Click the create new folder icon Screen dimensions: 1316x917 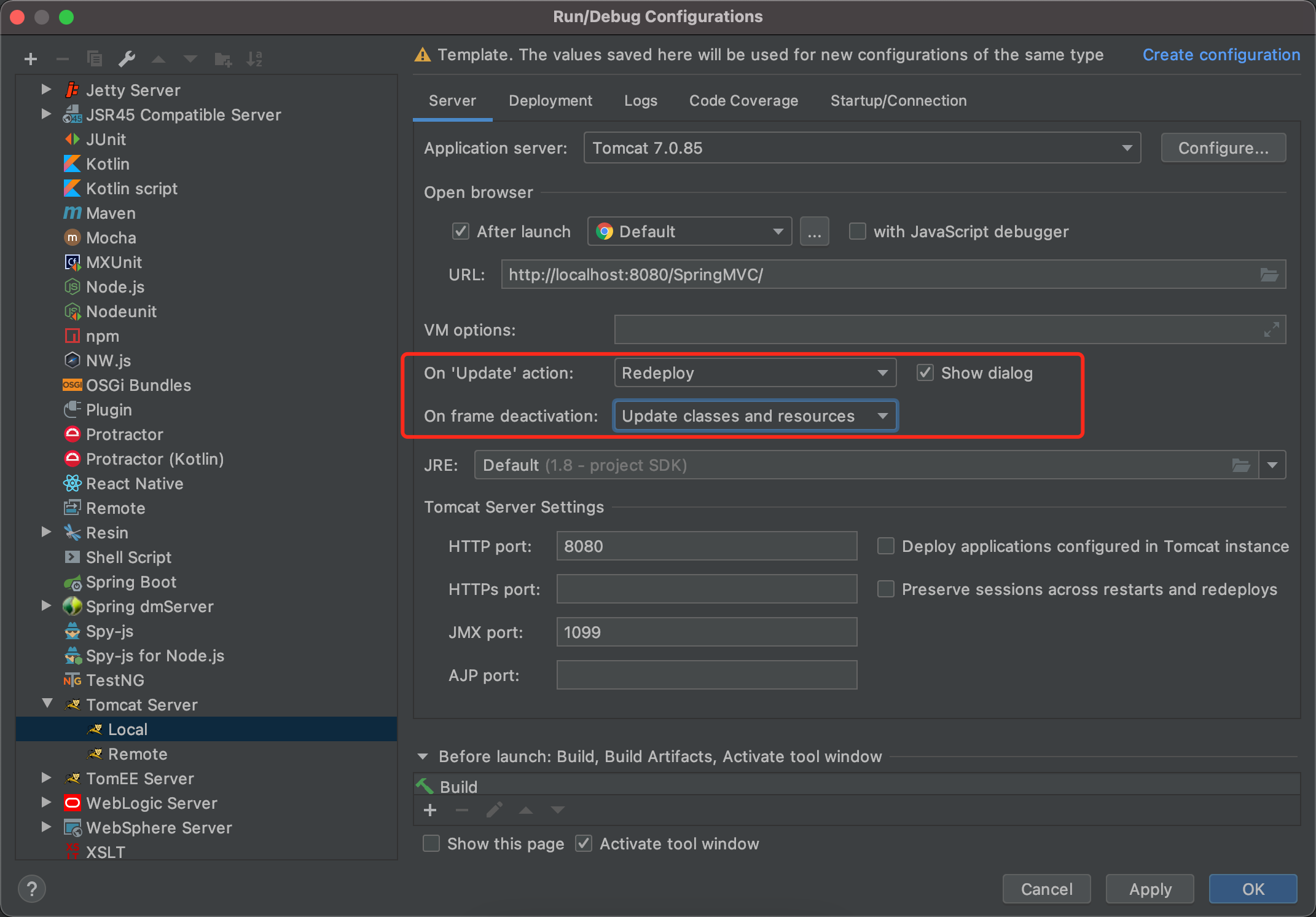click(222, 59)
